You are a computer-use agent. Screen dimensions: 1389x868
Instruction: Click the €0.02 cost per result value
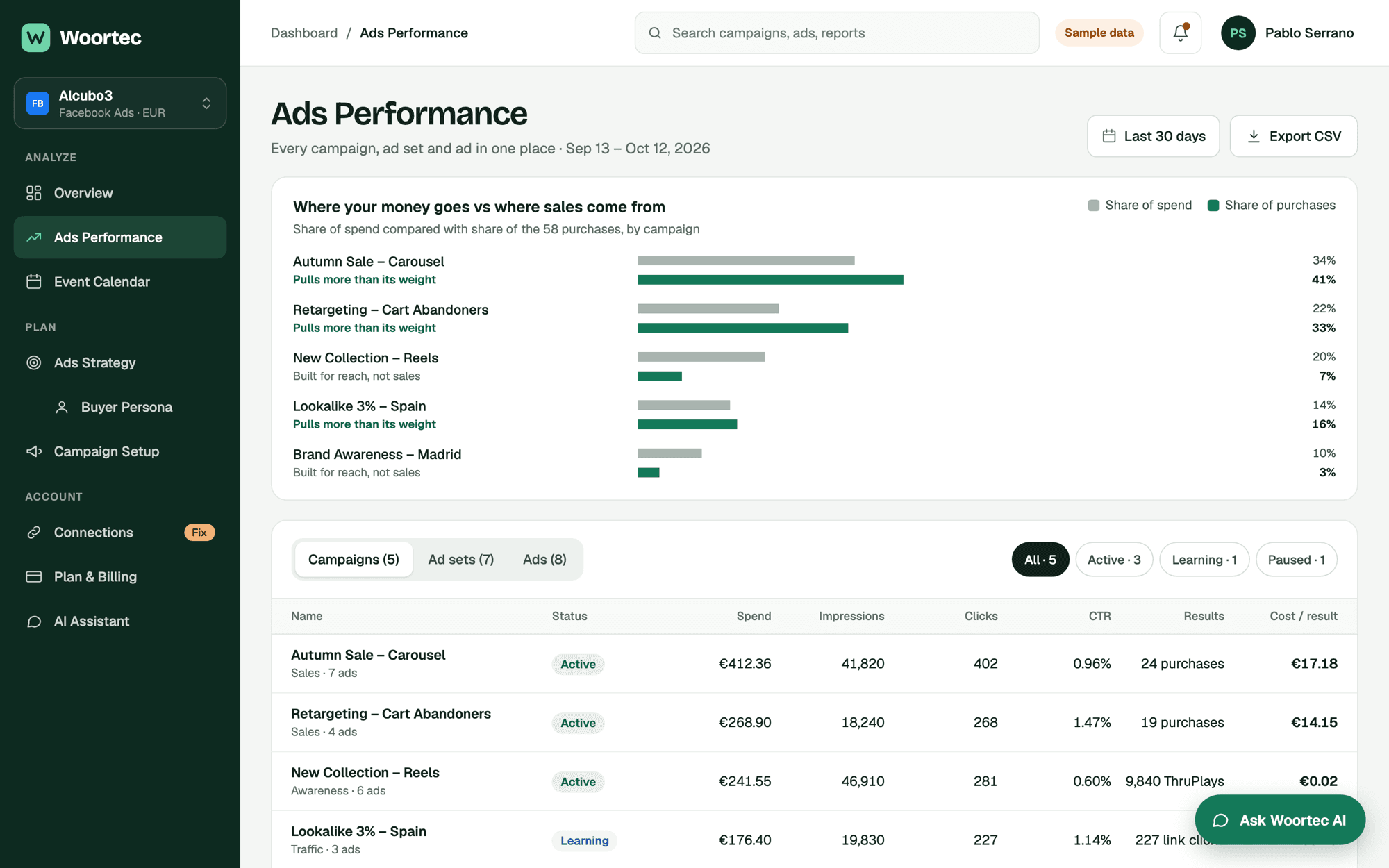[x=1318, y=781]
